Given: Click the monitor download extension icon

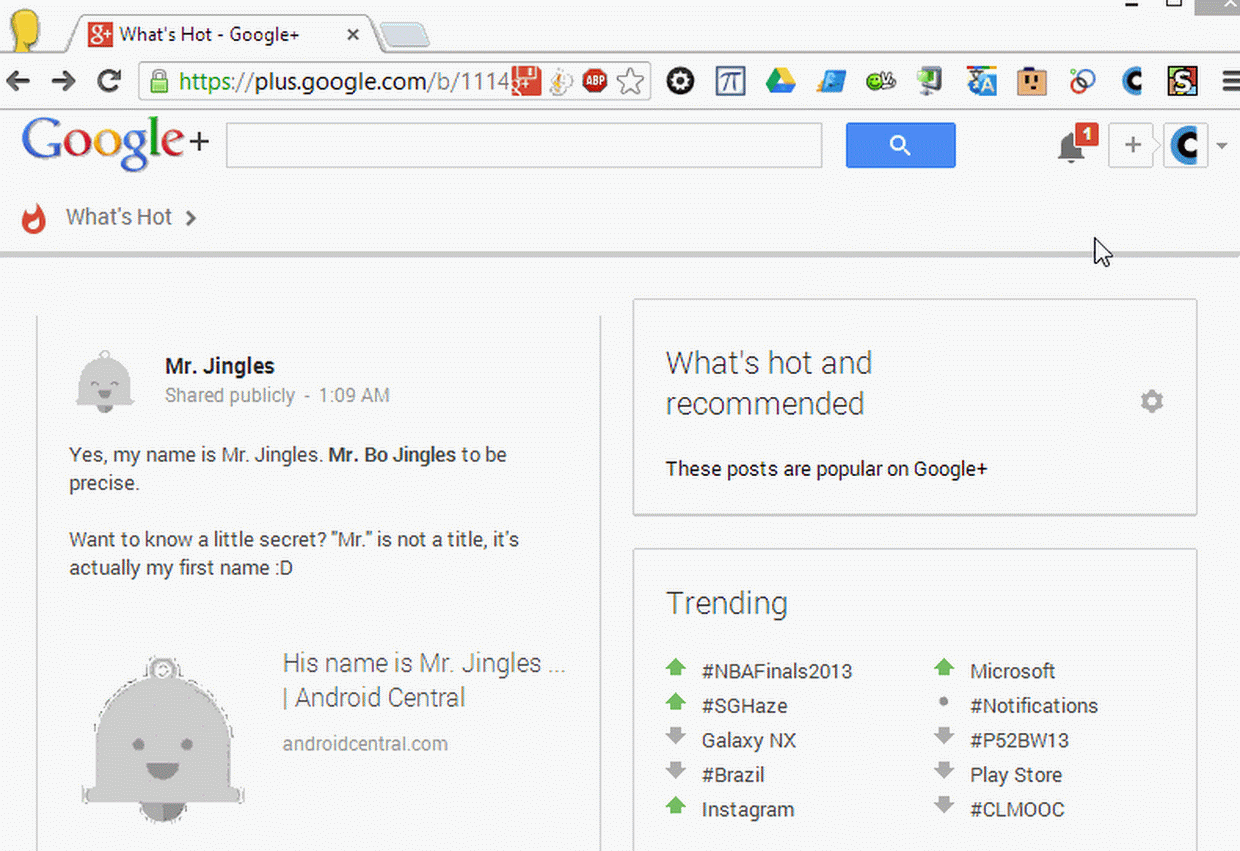Looking at the screenshot, I should pyautogui.click(x=931, y=81).
